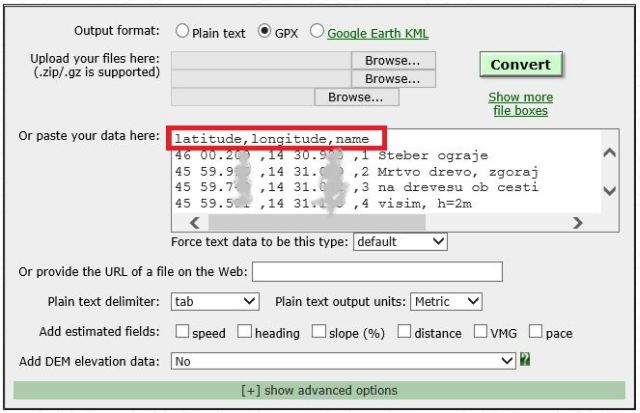
Task: Open the Google Earth KML link
Action: coord(380,33)
